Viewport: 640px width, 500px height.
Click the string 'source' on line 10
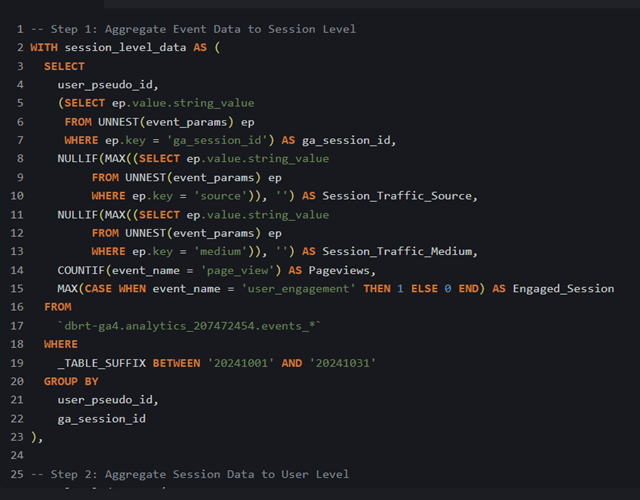220,196
